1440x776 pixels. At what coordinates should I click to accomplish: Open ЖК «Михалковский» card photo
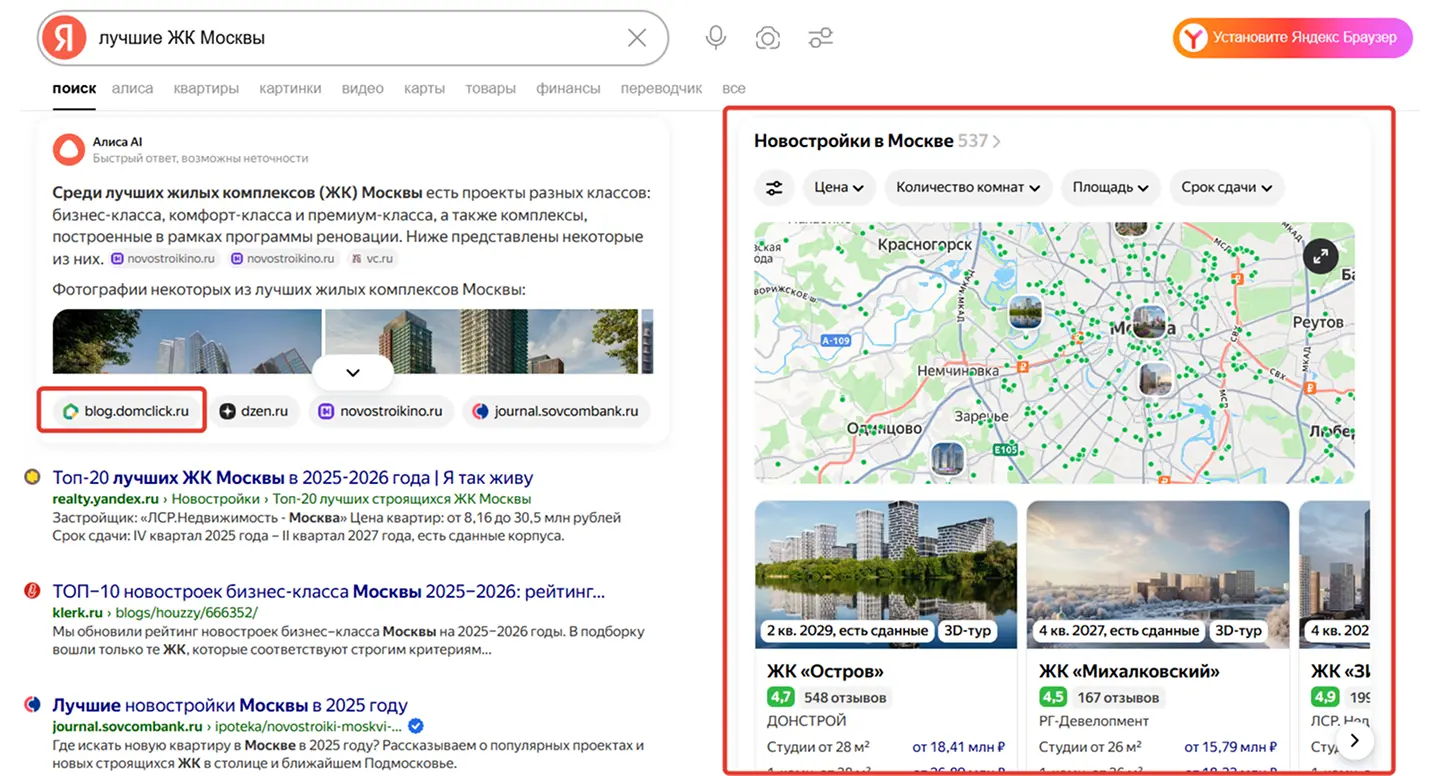click(x=1158, y=574)
